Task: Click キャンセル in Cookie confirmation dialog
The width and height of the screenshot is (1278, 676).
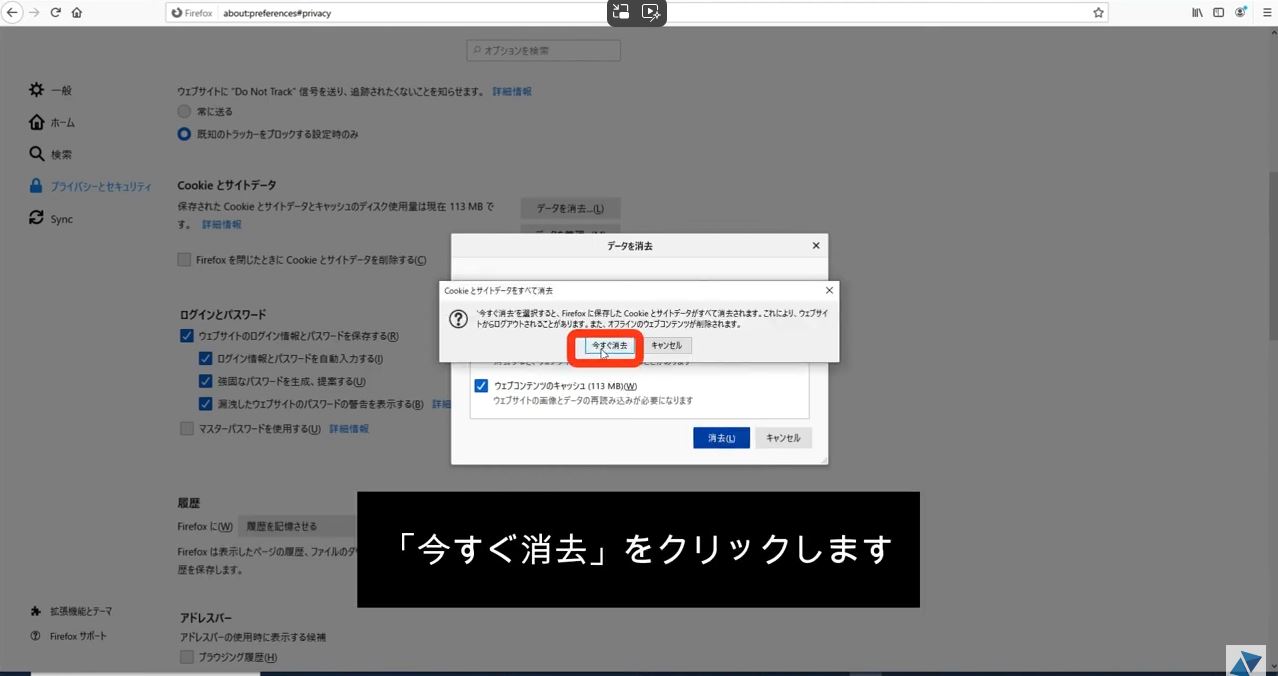Action: click(x=666, y=345)
